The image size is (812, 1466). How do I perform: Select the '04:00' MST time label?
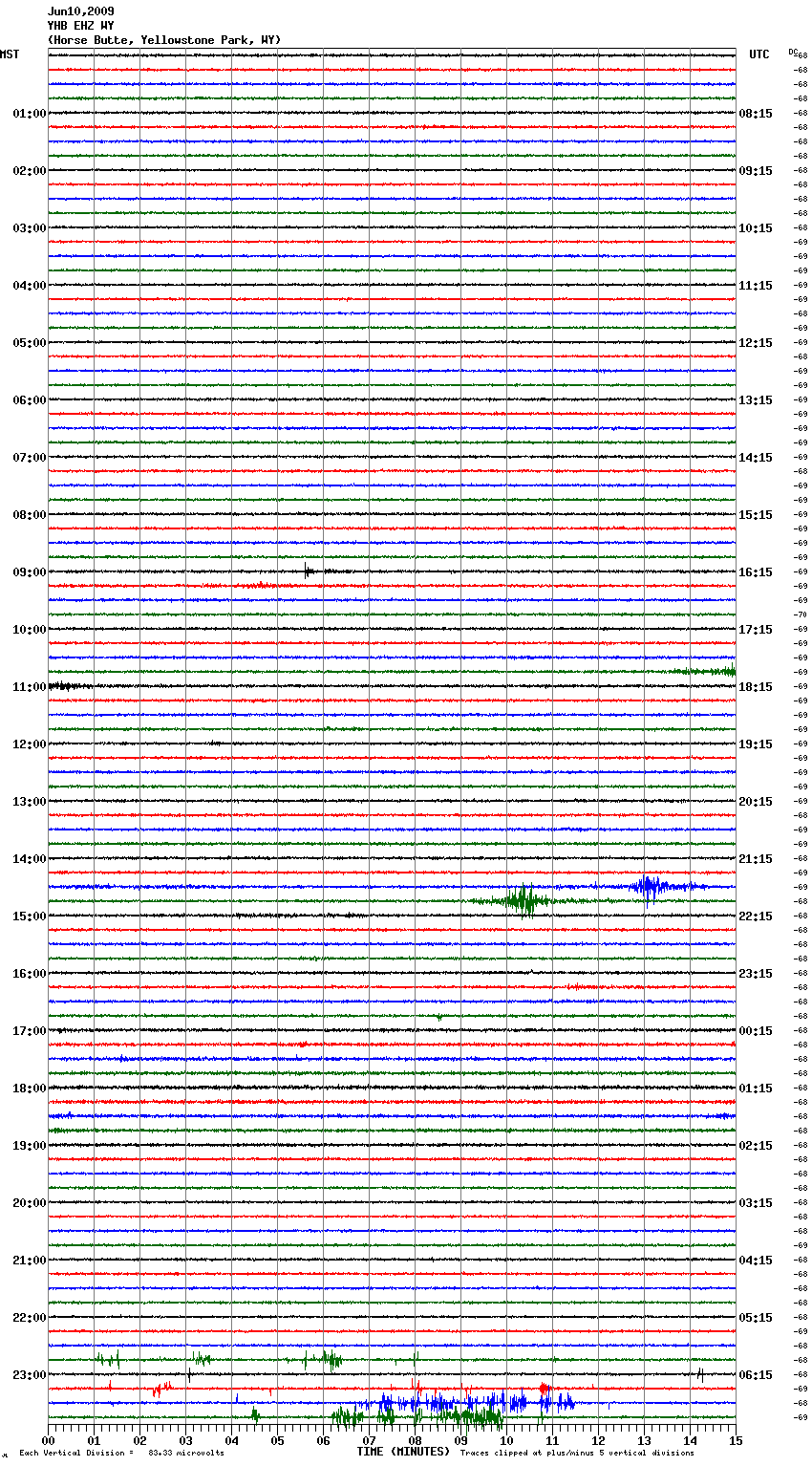[30, 286]
